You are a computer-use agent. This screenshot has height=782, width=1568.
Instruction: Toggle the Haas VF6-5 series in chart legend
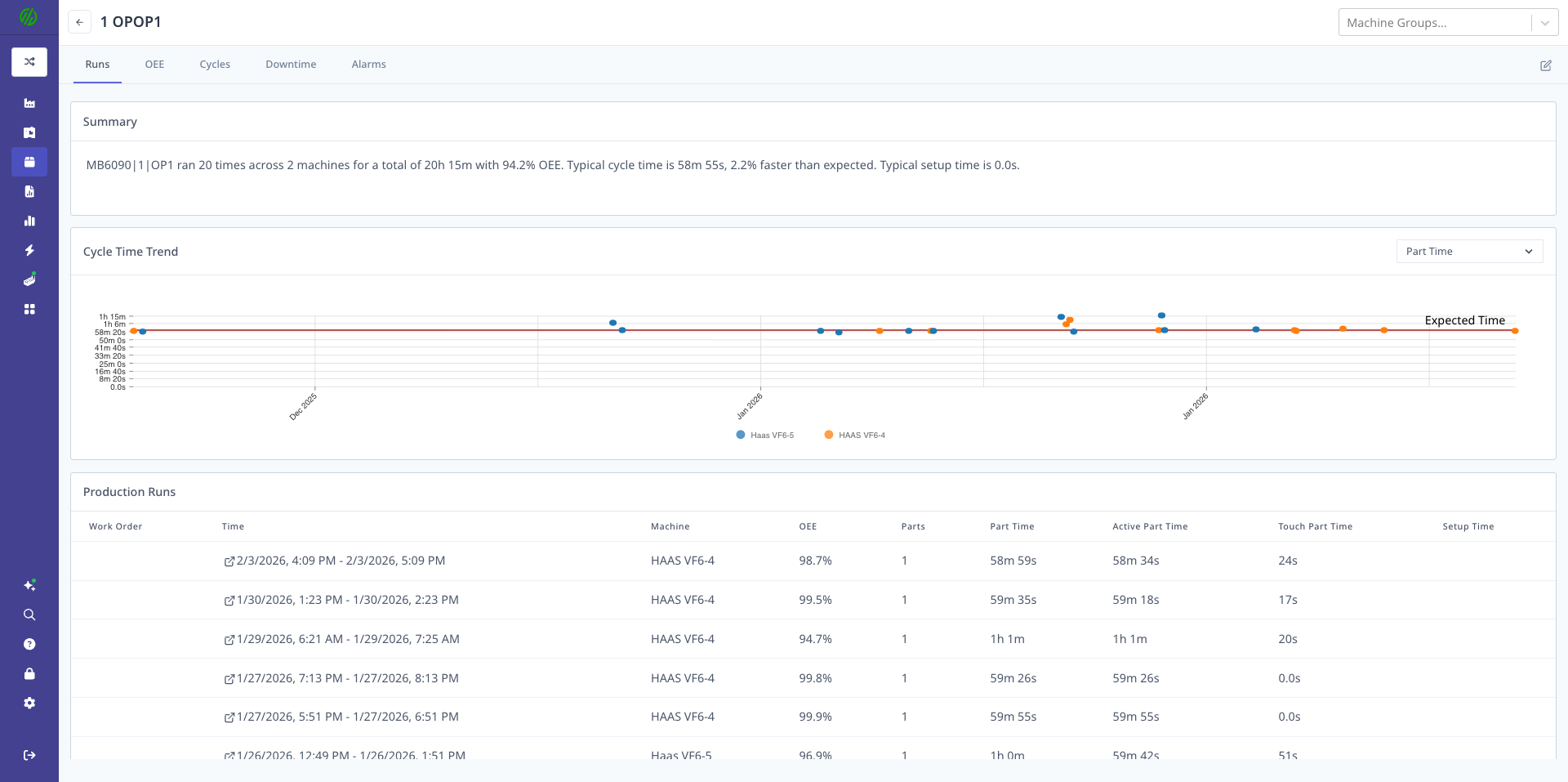pos(764,435)
